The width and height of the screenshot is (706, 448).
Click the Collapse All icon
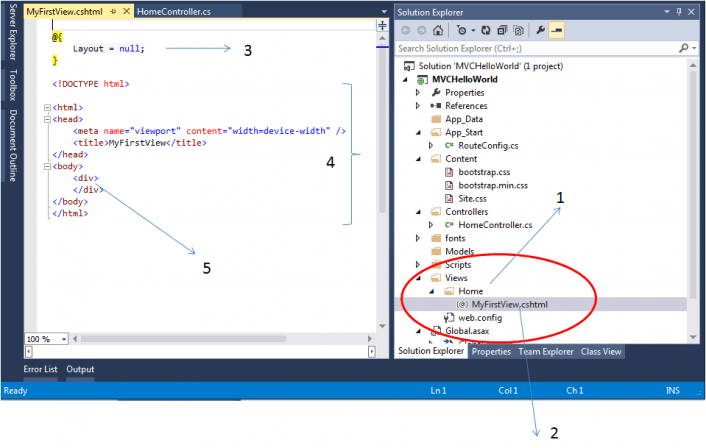(502, 30)
